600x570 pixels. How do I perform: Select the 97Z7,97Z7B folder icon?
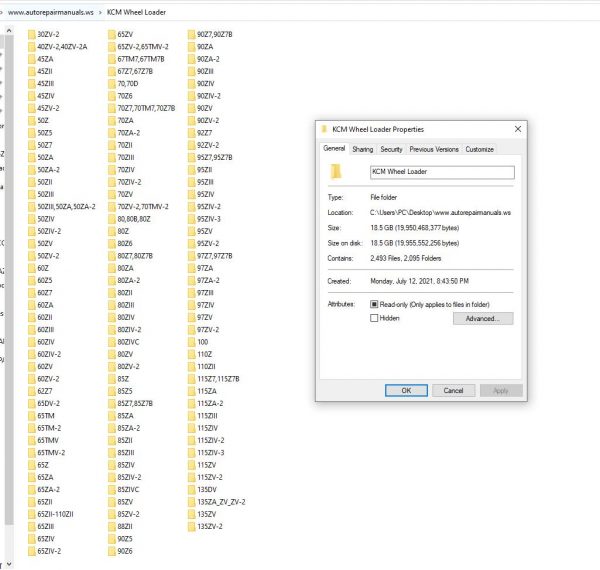[x=191, y=256]
